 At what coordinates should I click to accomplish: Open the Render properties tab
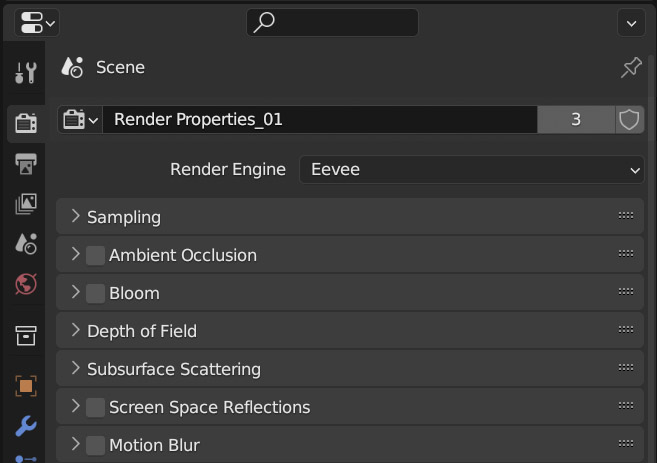[26, 123]
